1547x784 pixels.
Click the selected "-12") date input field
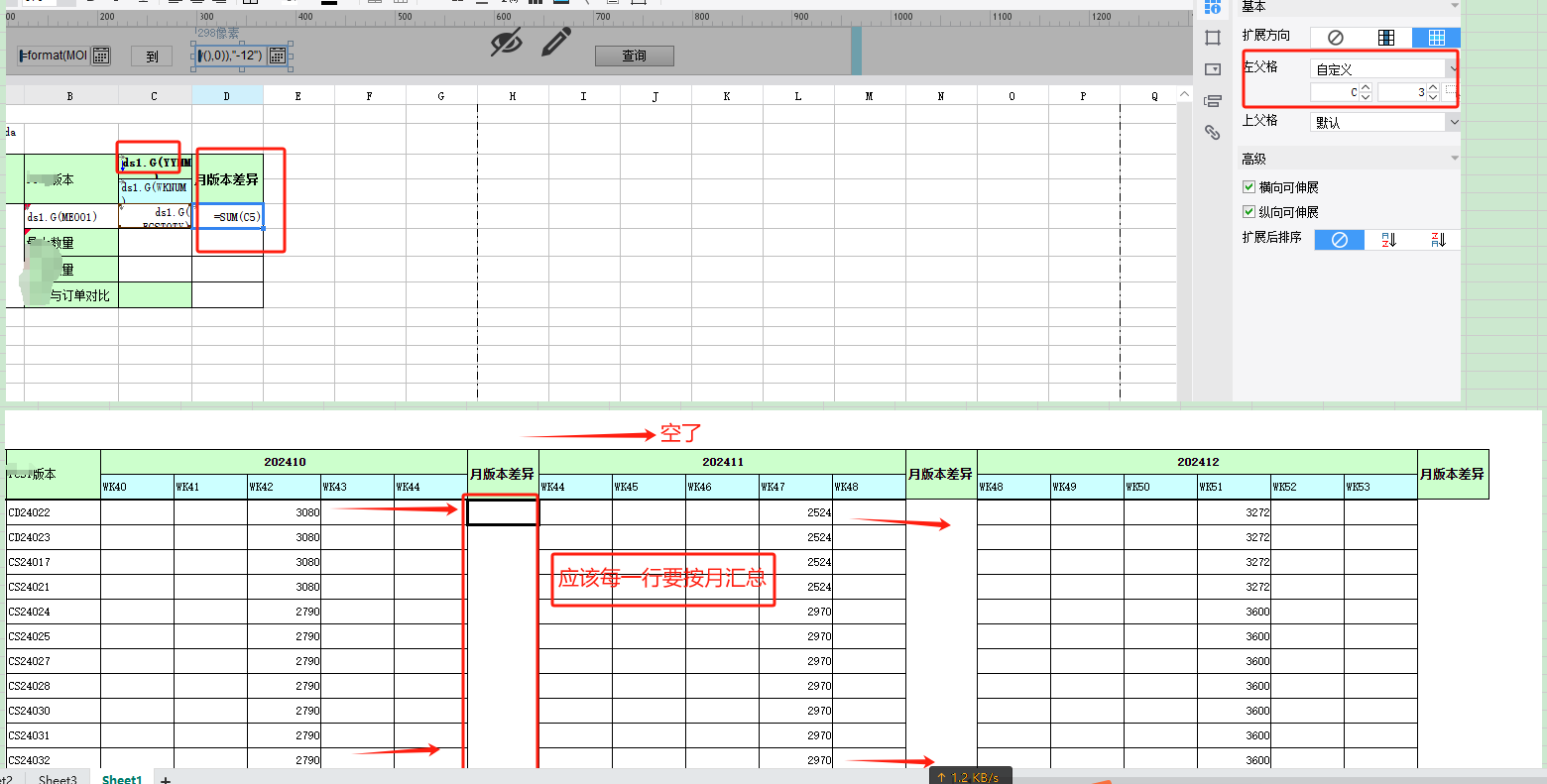[231, 56]
